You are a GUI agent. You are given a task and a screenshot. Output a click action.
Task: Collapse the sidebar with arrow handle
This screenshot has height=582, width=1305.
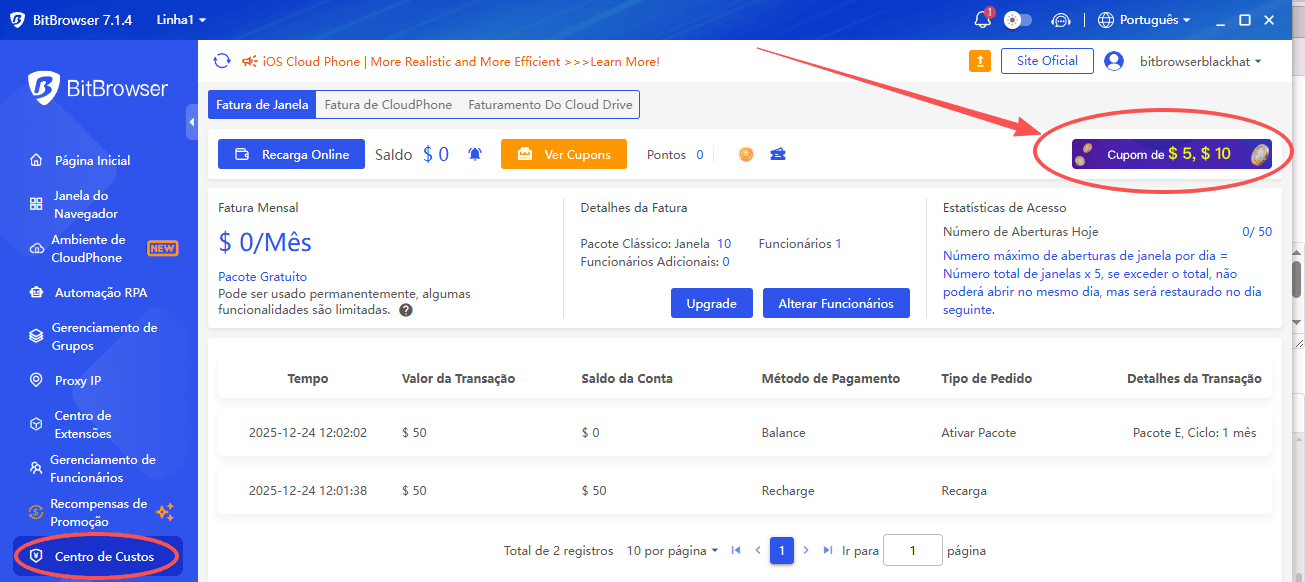point(192,122)
